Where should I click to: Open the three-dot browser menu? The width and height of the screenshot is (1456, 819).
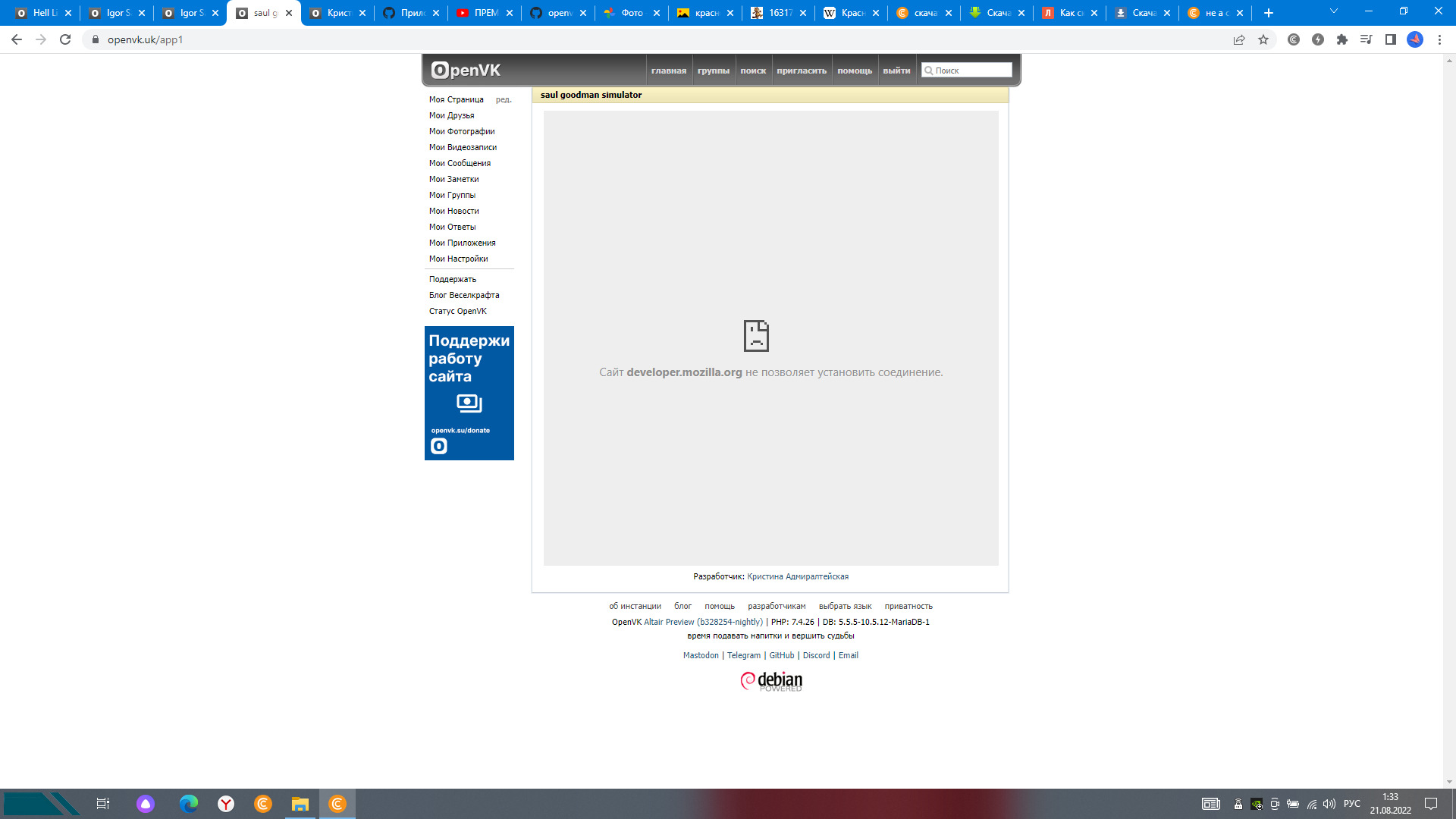pyautogui.click(x=1439, y=39)
